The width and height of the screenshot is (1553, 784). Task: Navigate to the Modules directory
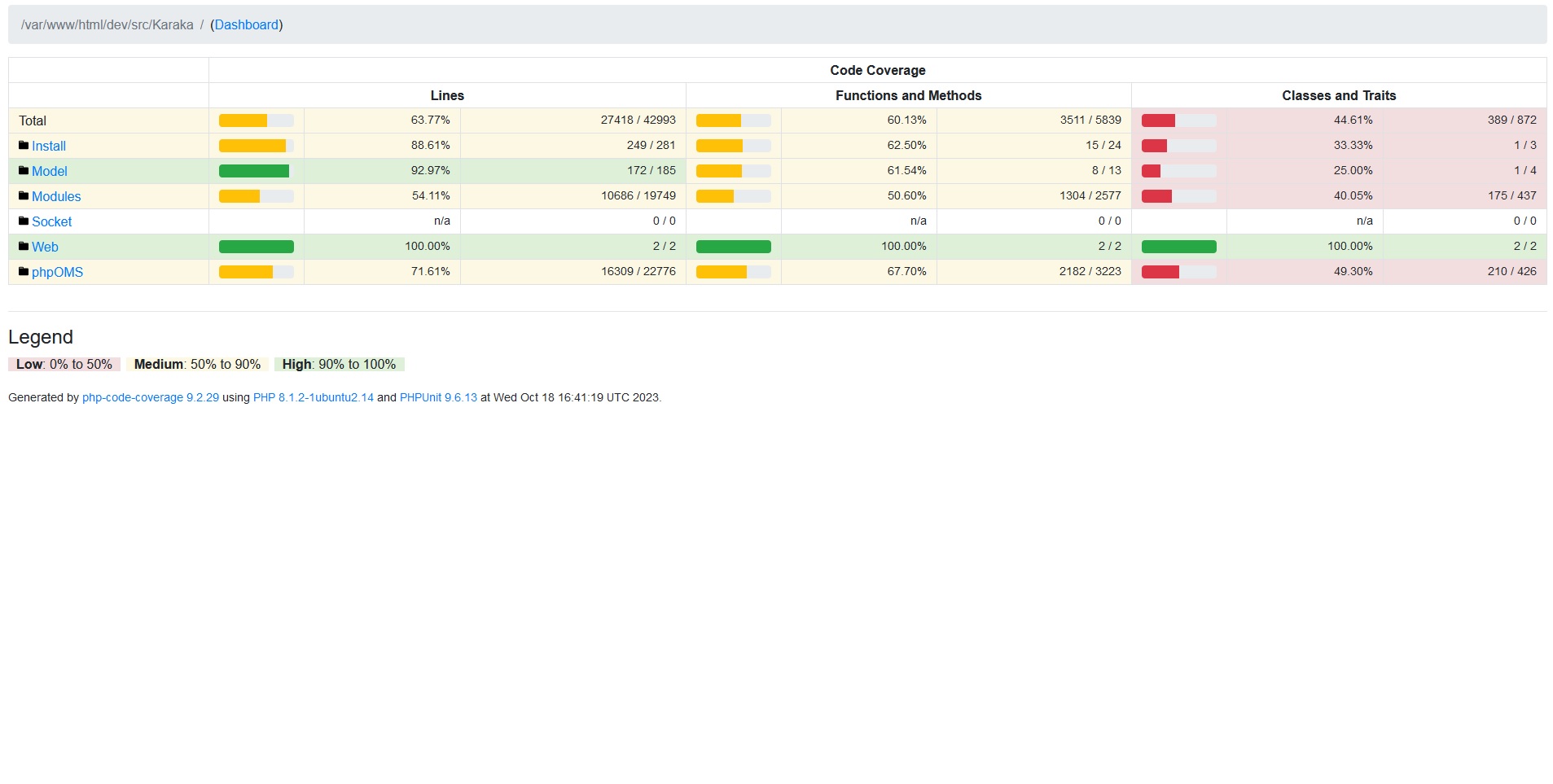56,197
